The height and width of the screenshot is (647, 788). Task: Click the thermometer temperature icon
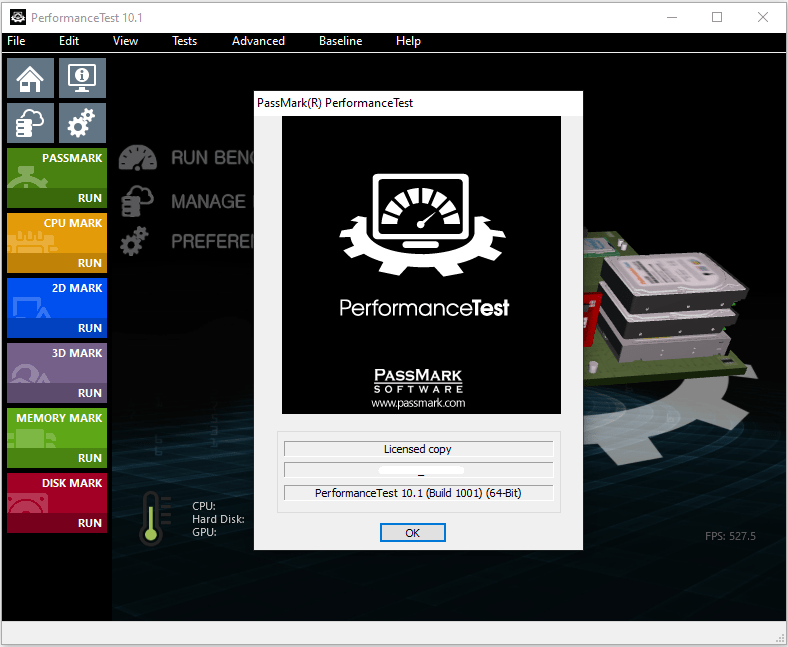[x=153, y=518]
